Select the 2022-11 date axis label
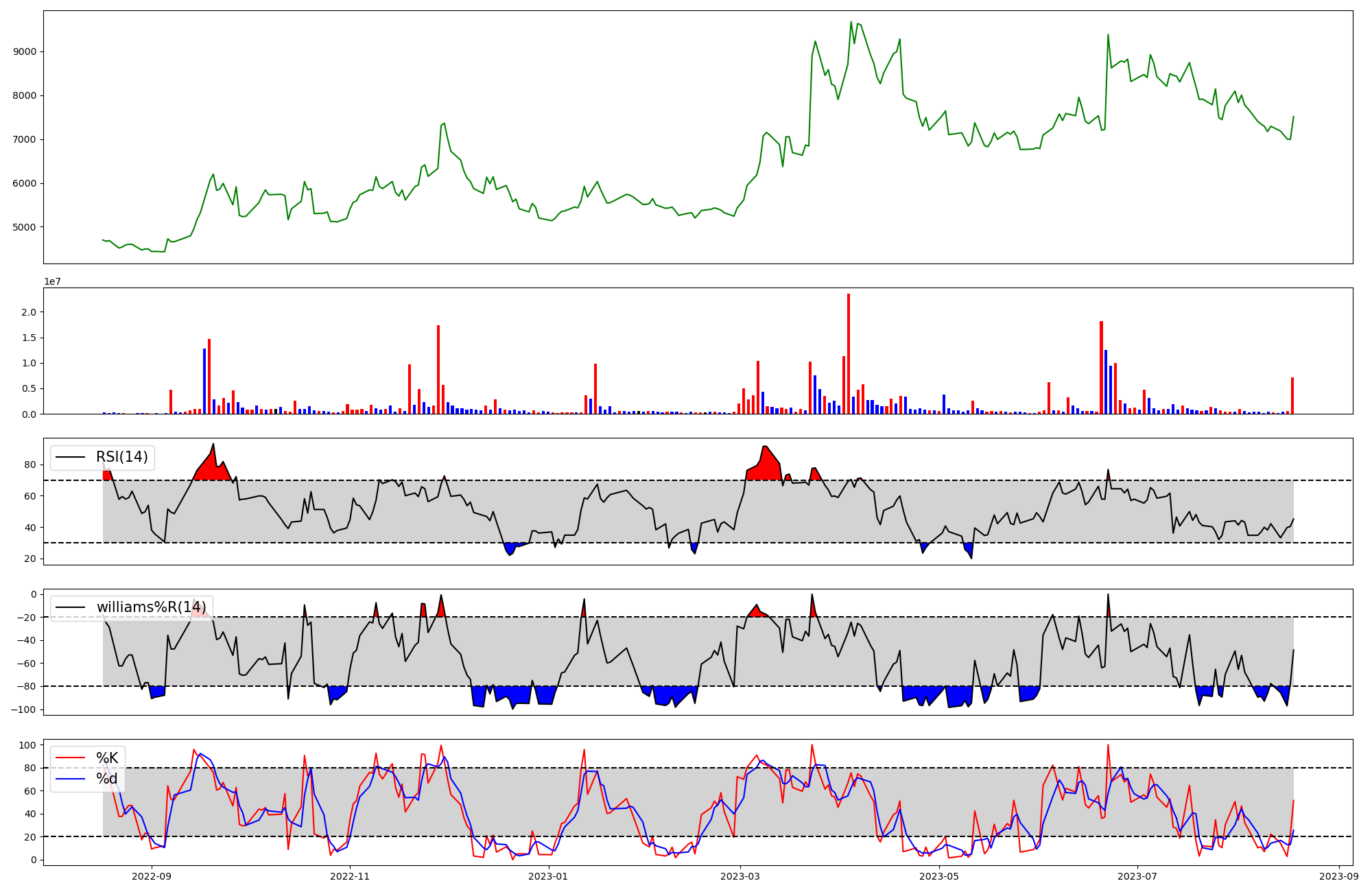Screen dimensions: 1372x892 click(x=351, y=876)
